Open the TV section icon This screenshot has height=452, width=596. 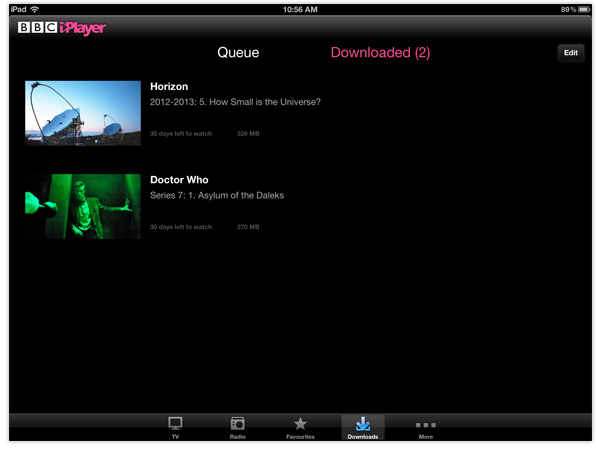[175, 423]
